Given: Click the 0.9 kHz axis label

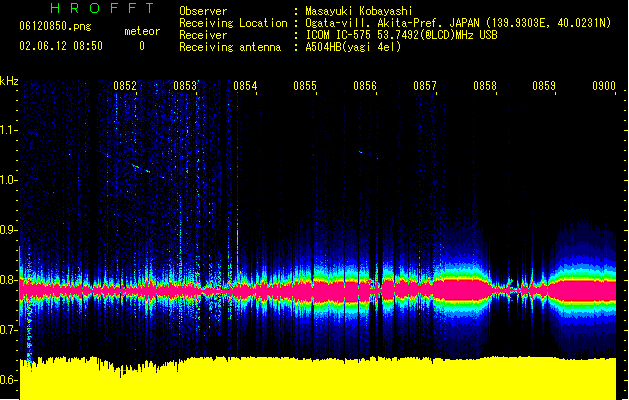Looking at the screenshot, I should tap(9, 230).
